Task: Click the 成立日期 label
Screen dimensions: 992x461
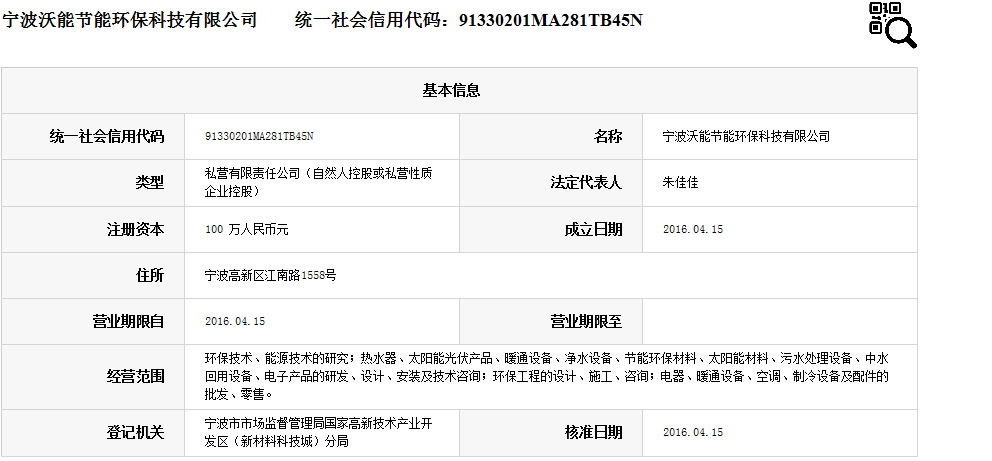Action: pyautogui.click(x=593, y=229)
